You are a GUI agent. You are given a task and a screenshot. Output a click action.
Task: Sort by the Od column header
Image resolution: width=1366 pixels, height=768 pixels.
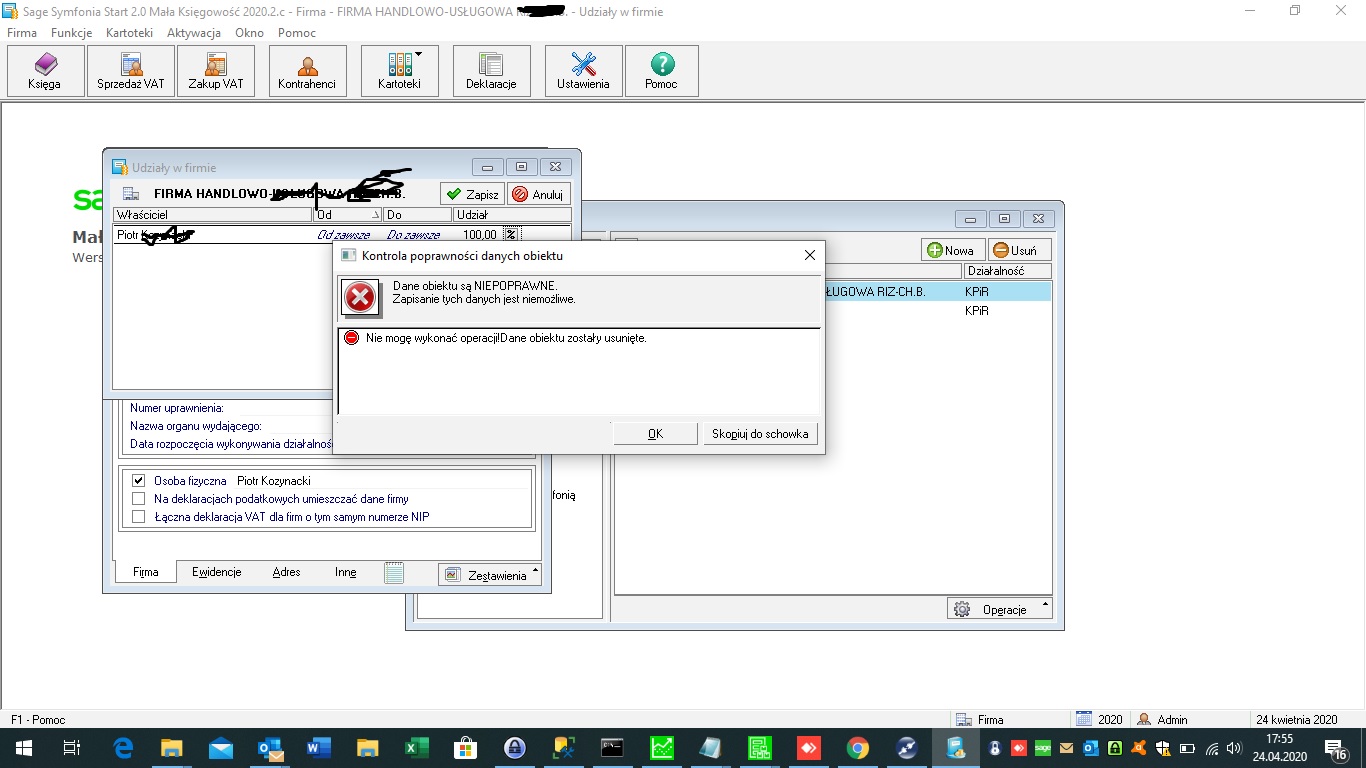347,215
